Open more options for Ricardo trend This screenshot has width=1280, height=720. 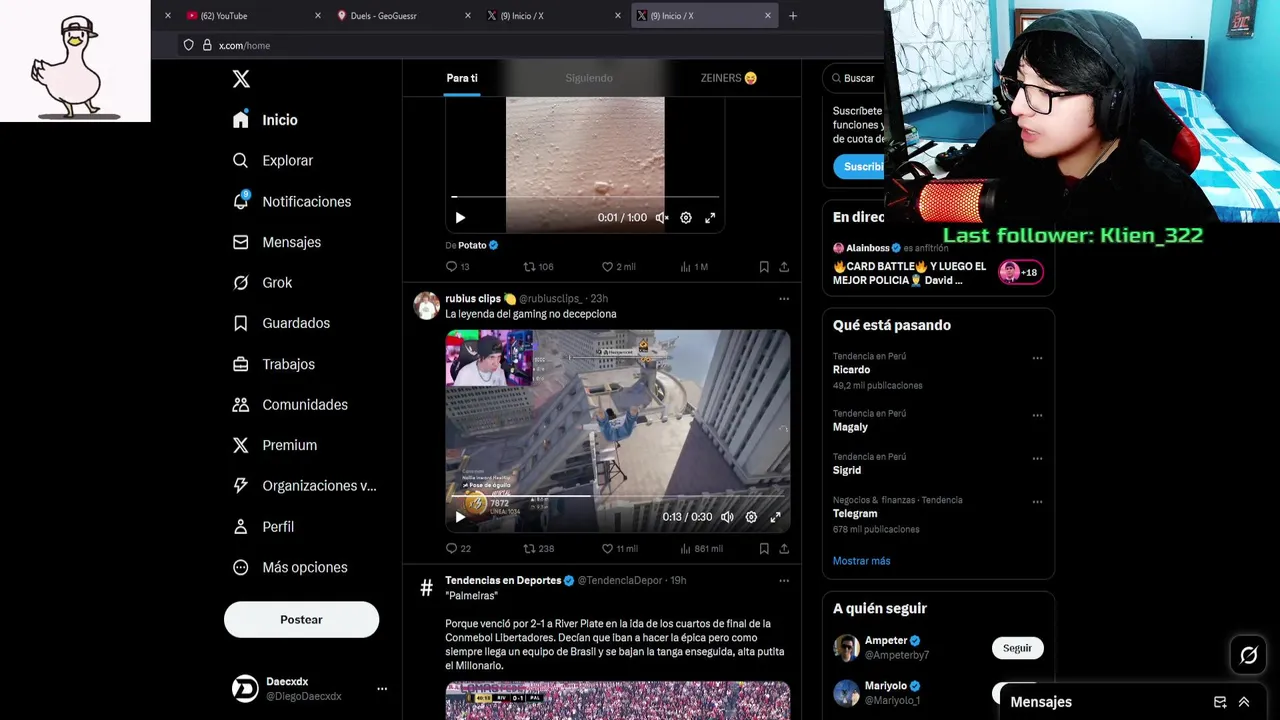(1037, 358)
